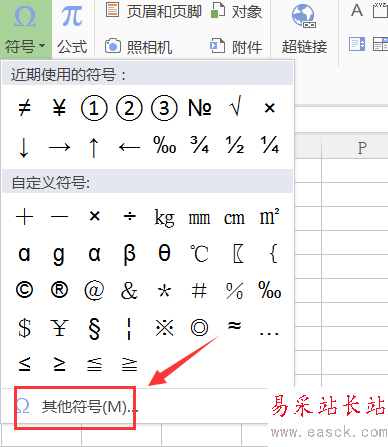The image size is (388, 447).
Task: Insert the © copyright symbol
Action: click(x=24, y=289)
